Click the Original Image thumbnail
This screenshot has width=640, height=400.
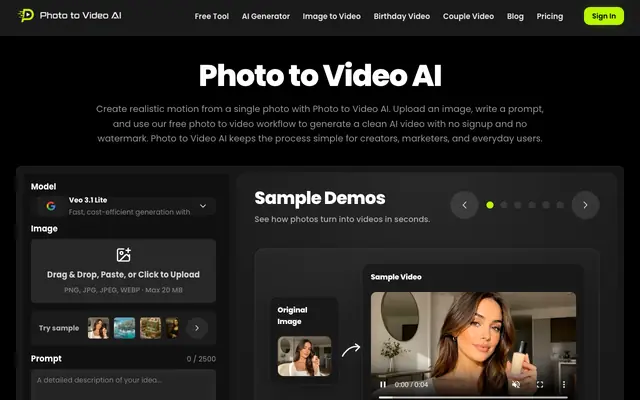(x=304, y=356)
